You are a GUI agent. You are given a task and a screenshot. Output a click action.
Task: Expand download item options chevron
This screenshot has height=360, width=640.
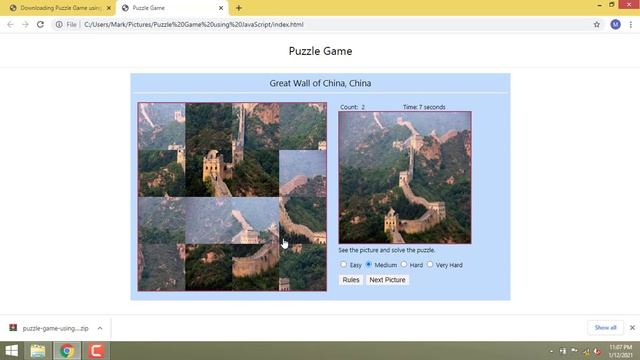pyautogui.click(x=100, y=328)
